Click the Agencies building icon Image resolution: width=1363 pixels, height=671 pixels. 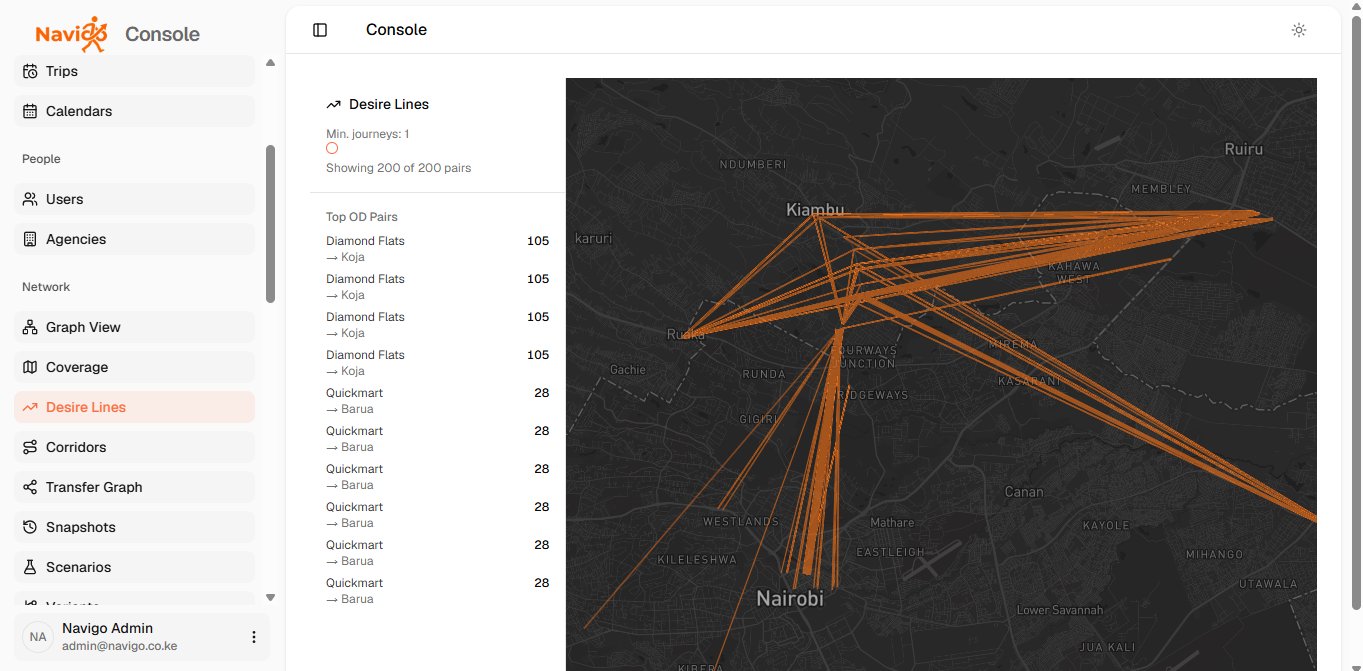click(x=30, y=239)
